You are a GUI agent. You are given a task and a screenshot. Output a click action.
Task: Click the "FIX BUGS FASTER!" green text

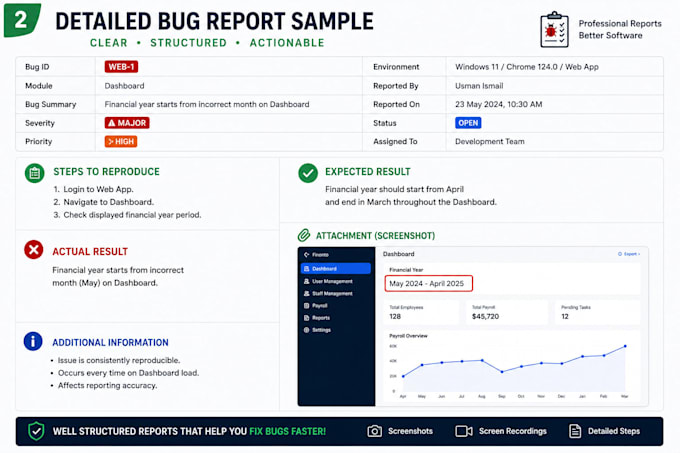point(288,431)
